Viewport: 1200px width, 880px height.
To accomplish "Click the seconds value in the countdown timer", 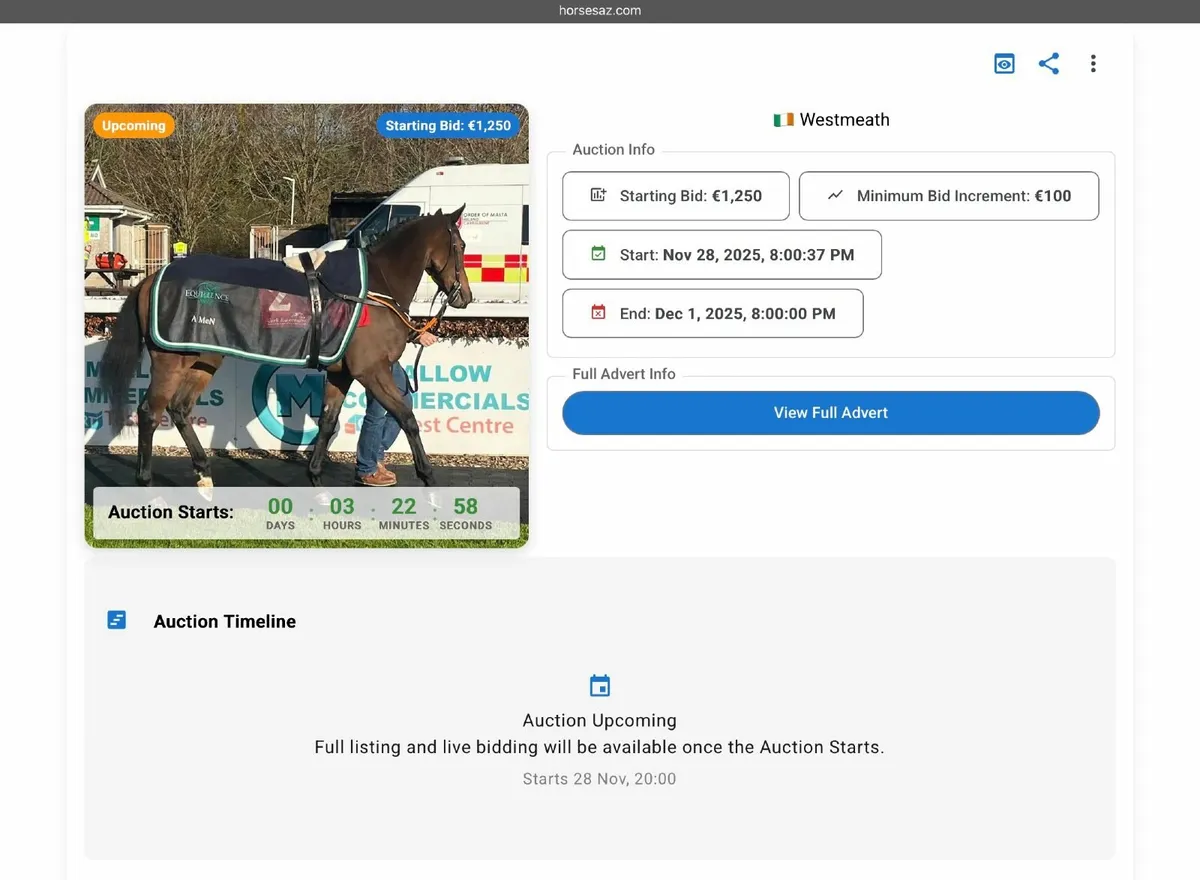I will tap(465, 506).
